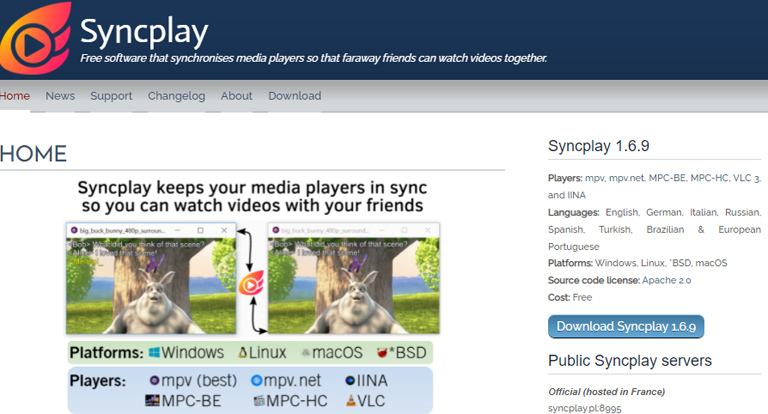The width and height of the screenshot is (768, 414).
Task: Click the Download Syncplay 1.6.9 button
Action: [x=626, y=327]
